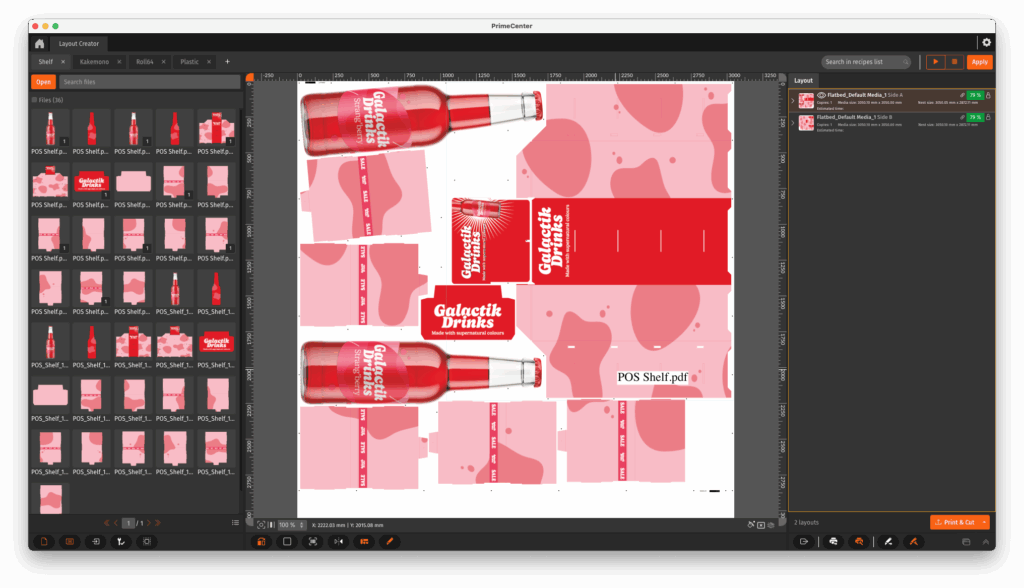Toggle visibility eye of Side A layout
This screenshot has width=1024, height=588.
click(822, 94)
